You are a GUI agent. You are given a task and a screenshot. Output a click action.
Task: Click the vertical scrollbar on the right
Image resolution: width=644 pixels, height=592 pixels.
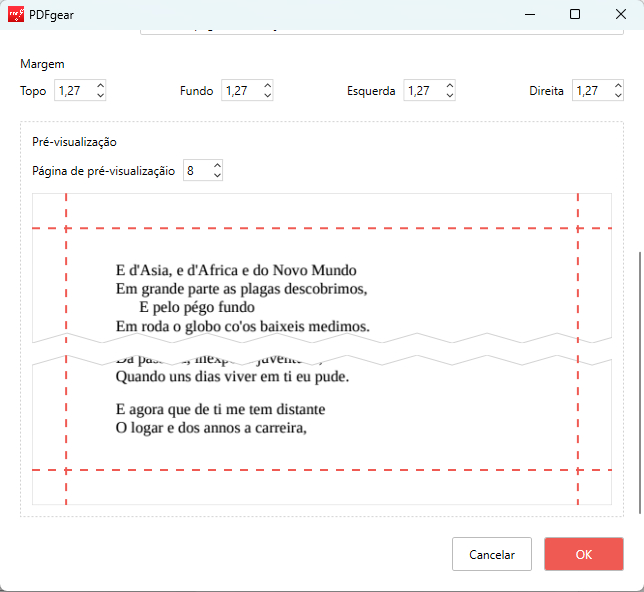click(640, 380)
